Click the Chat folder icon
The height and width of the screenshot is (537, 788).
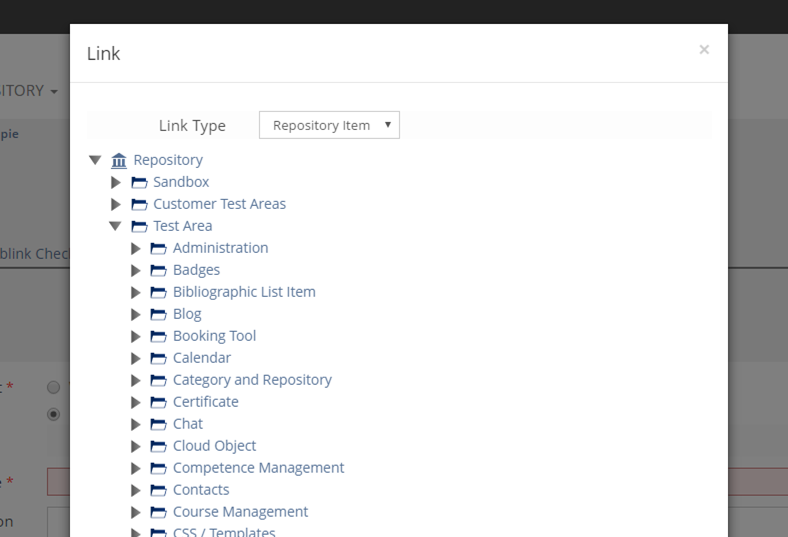click(158, 424)
